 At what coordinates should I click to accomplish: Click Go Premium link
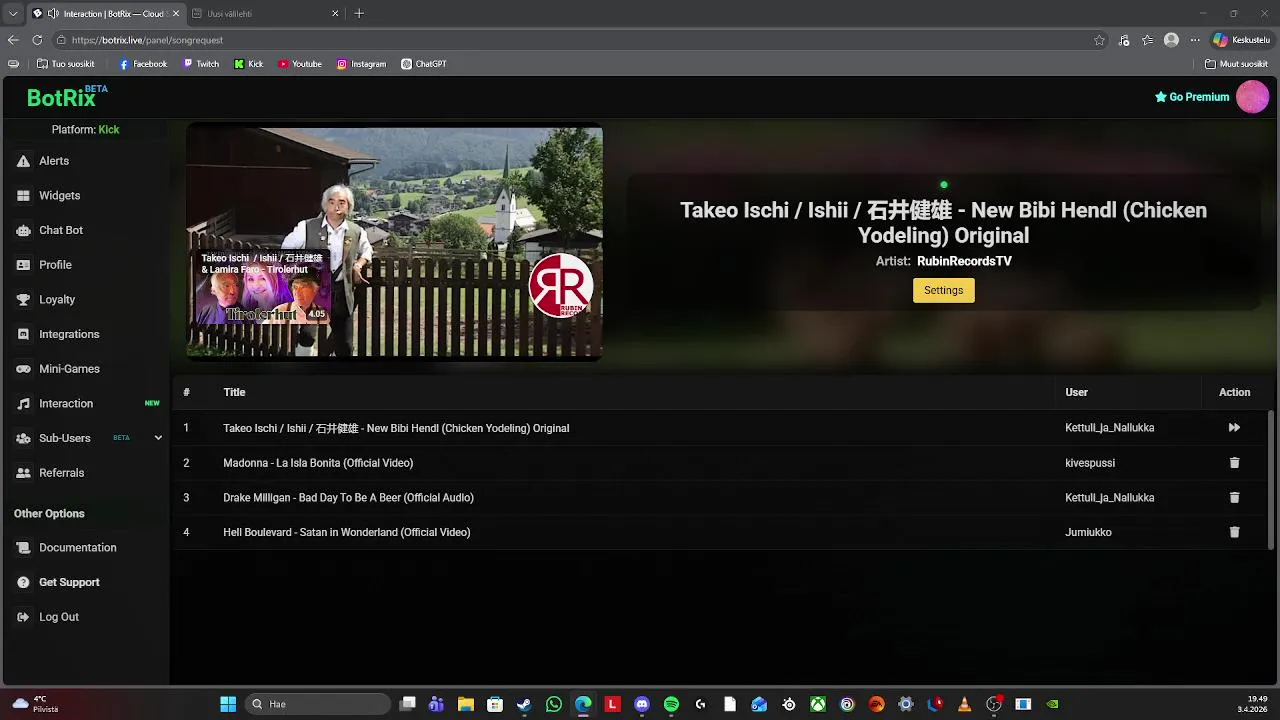pyautogui.click(x=1192, y=97)
